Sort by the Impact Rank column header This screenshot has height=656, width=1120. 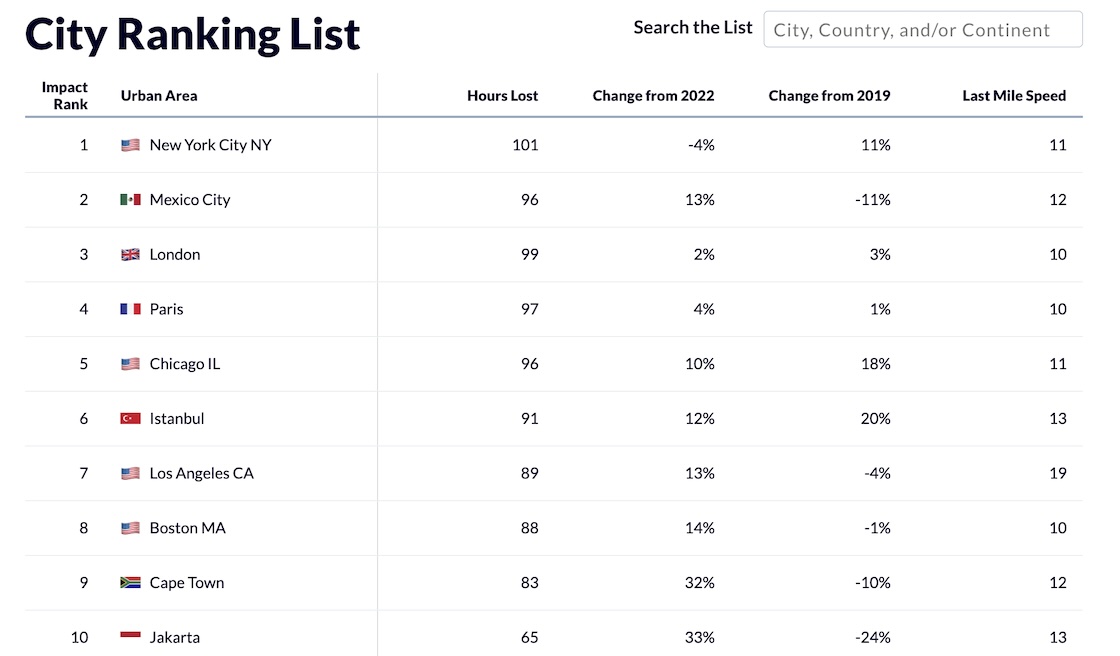tap(65, 96)
